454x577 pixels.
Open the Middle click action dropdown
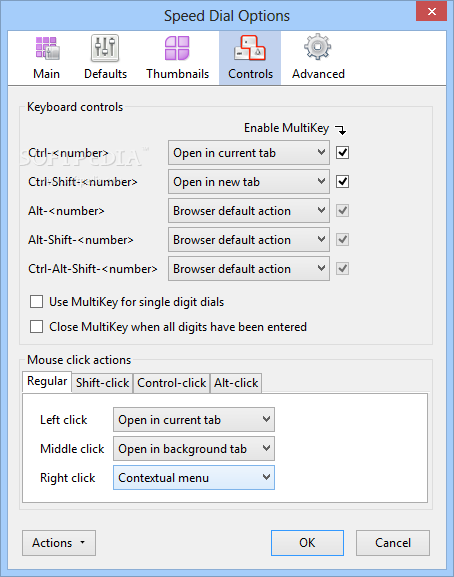click(194, 449)
